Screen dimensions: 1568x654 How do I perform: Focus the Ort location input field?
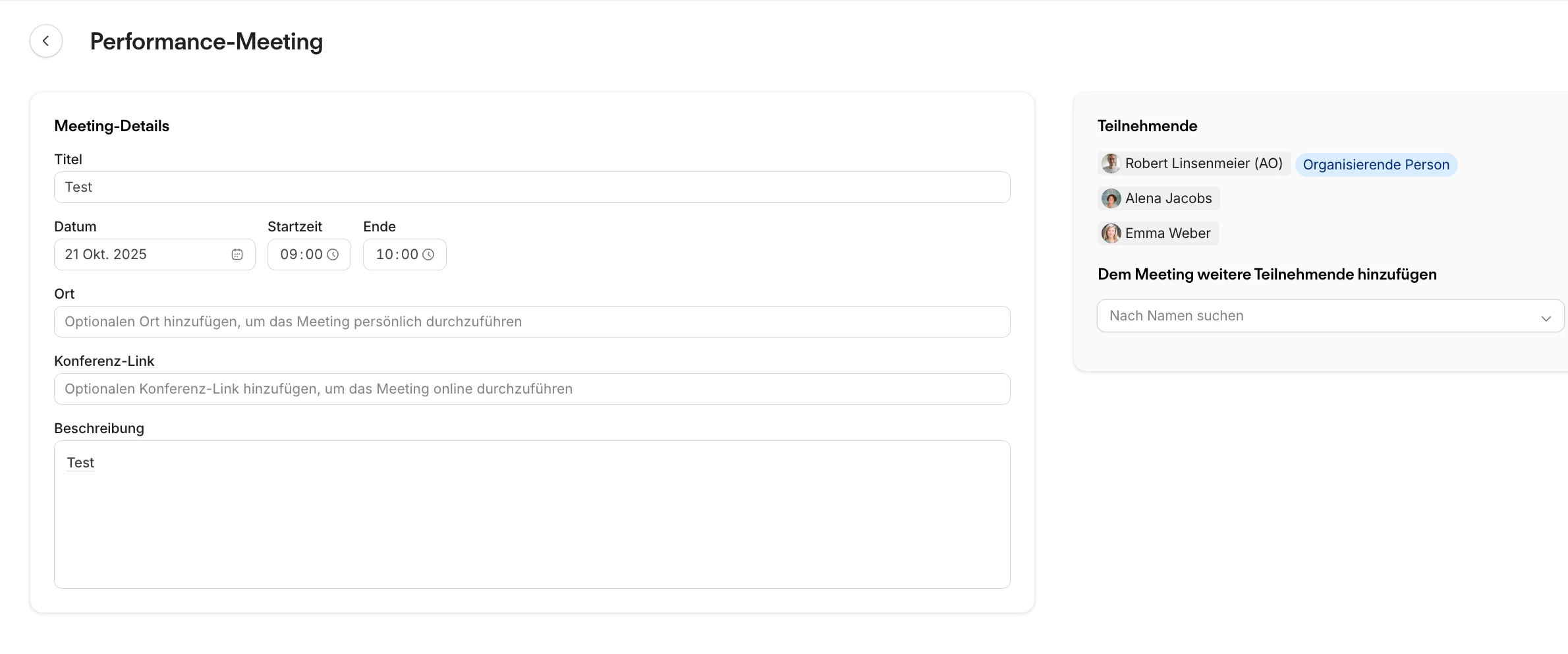click(x=532, y=322)
